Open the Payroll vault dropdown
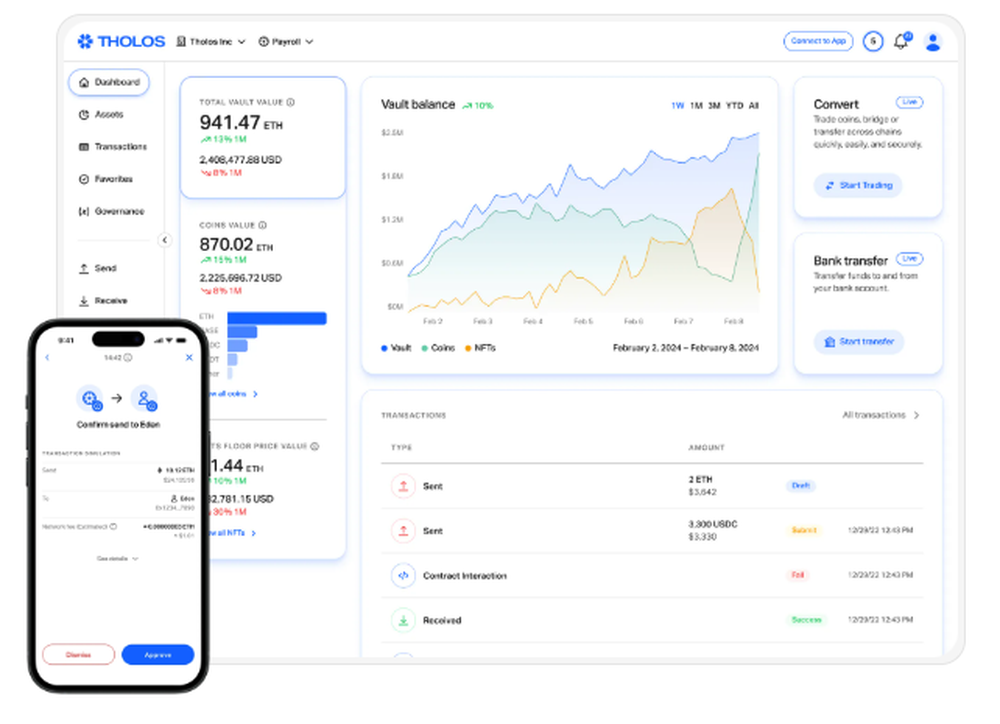The image size is (1000, 724). click(286, 41)
